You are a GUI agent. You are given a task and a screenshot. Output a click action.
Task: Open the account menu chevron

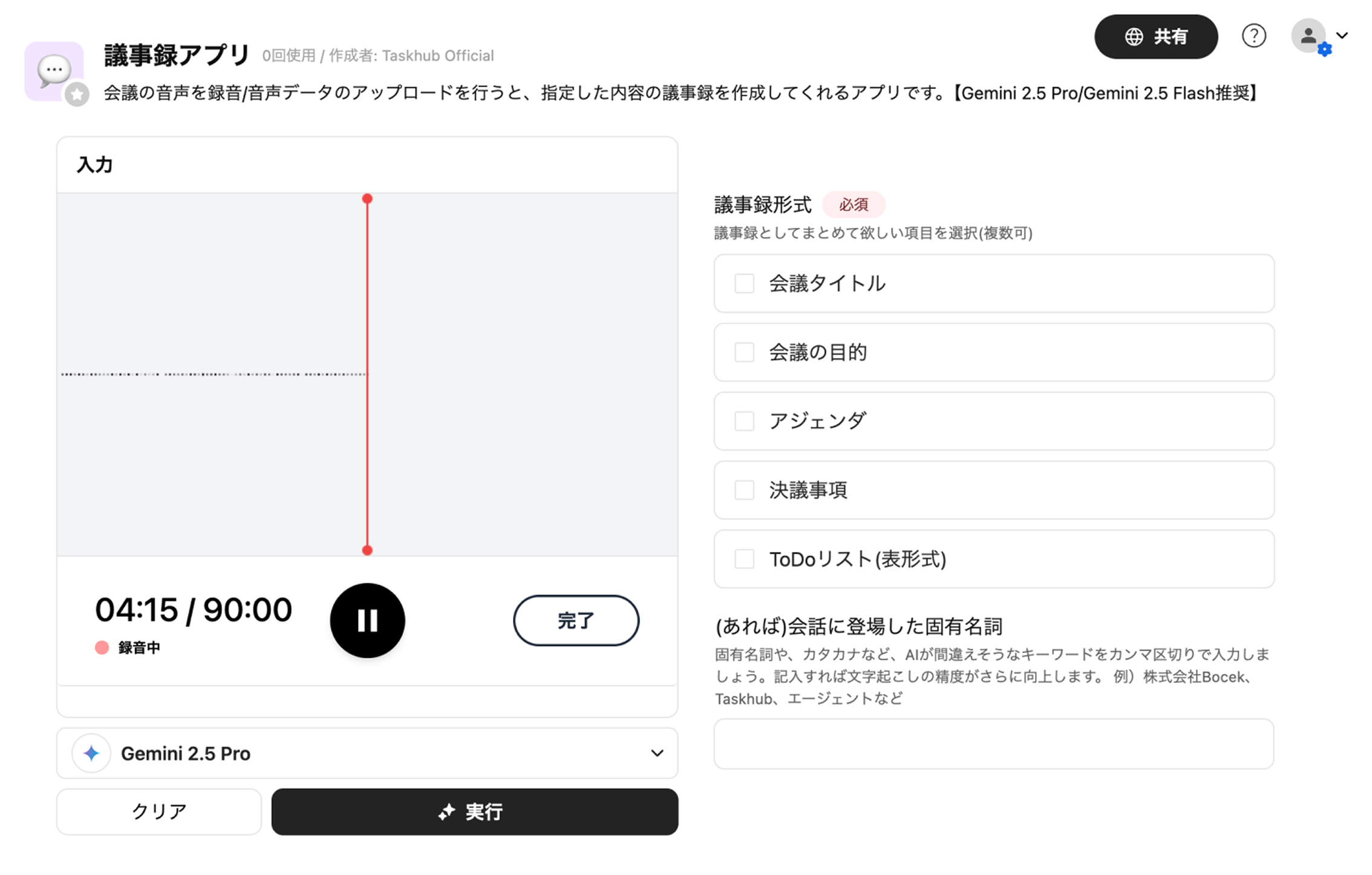click(x=1342, y=36)
